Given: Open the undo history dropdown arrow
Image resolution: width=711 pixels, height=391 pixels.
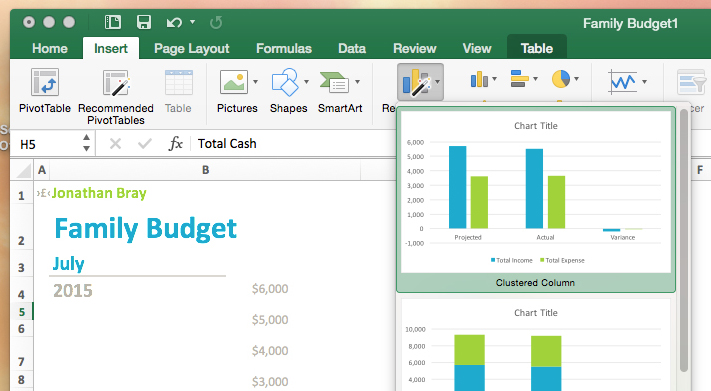Looking at the screenshot, I should tap(192, 22).
